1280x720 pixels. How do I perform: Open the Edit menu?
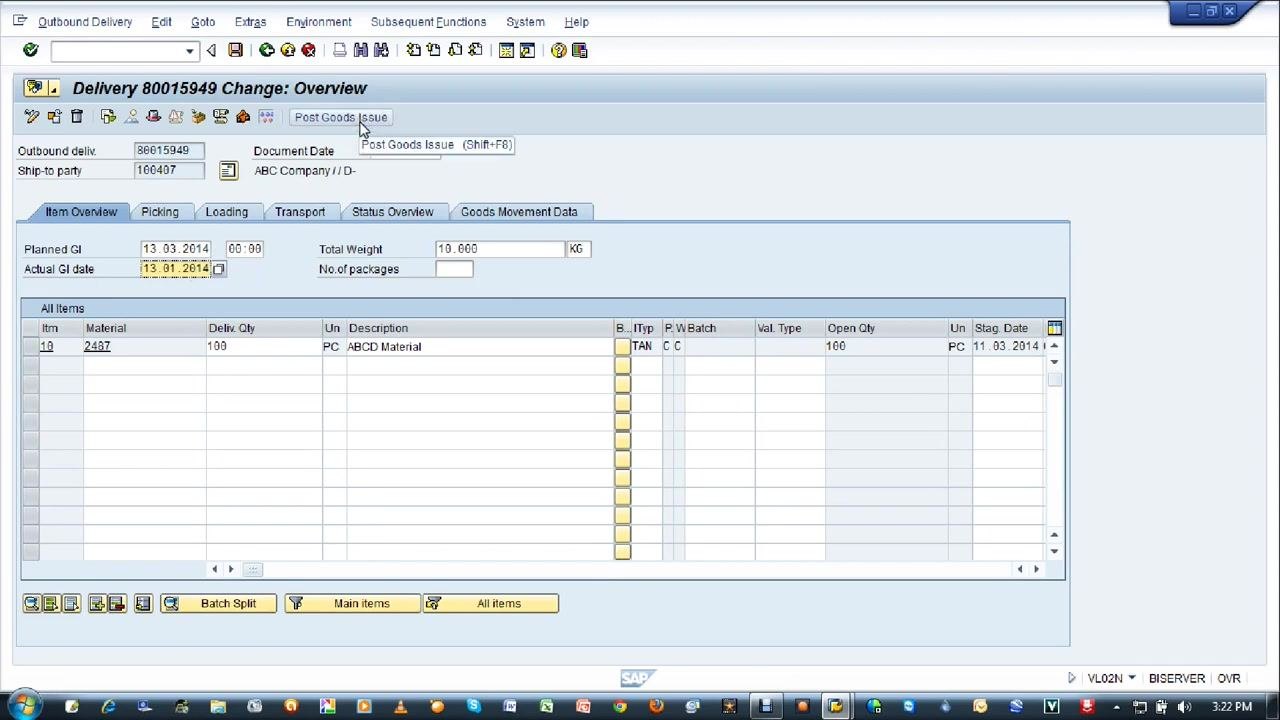click(x=161, y=22)
